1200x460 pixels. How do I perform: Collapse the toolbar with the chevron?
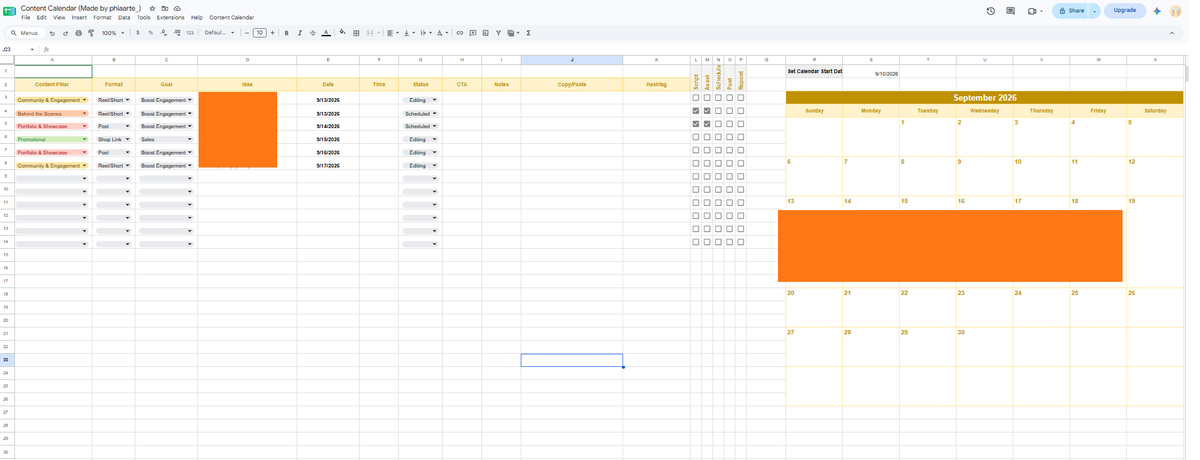[1171, 33]
